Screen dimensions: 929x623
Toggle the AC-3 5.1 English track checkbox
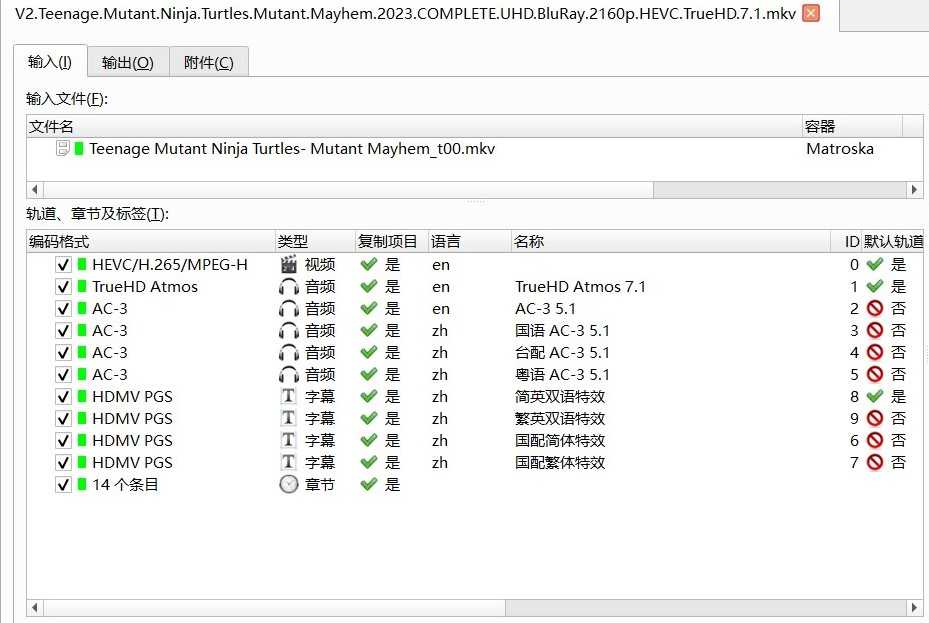click(x=63, y=309)
